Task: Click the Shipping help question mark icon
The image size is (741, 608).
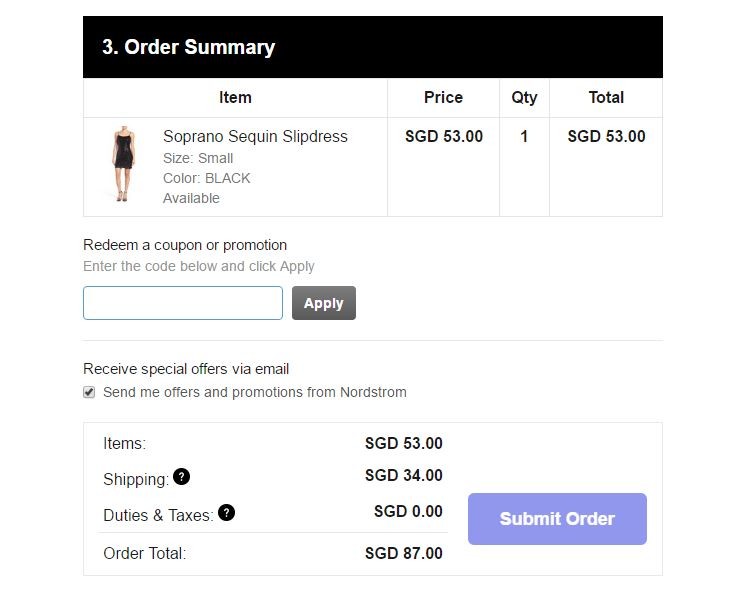Action: (181, 477)
